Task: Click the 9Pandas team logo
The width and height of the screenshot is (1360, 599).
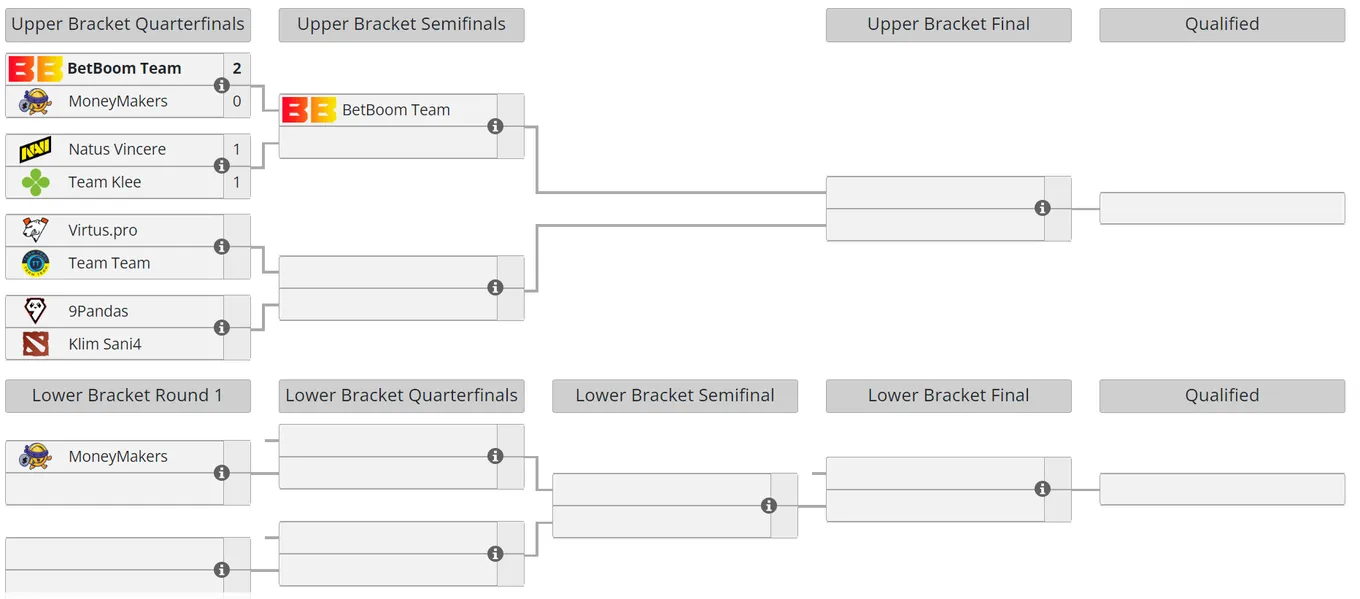Action: 35,311
